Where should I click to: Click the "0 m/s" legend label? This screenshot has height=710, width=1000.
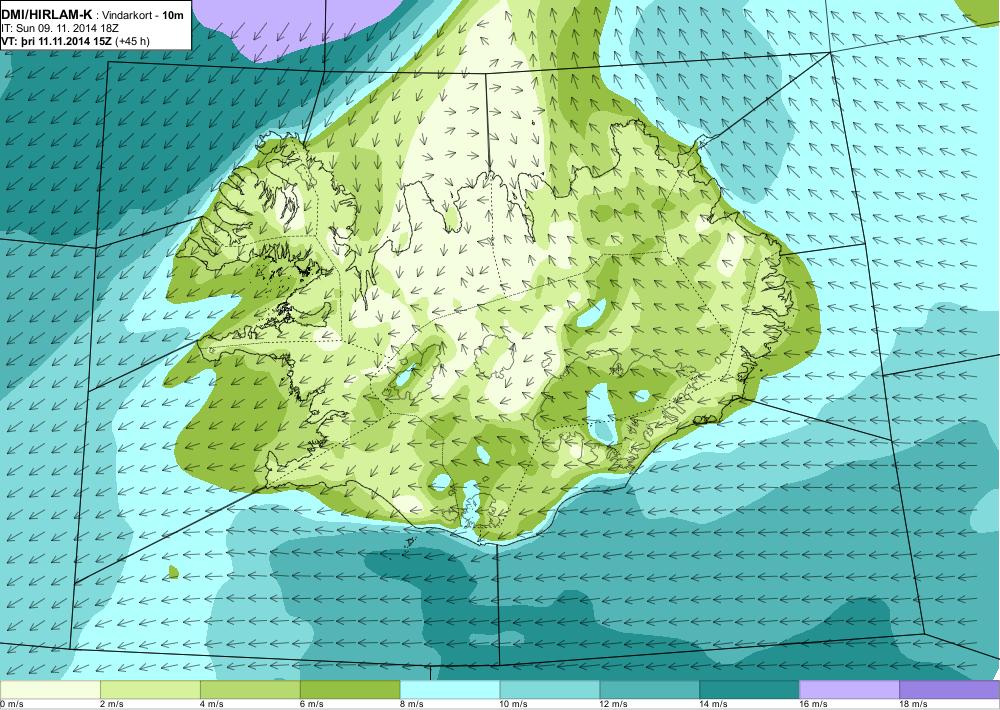[11, 704]
